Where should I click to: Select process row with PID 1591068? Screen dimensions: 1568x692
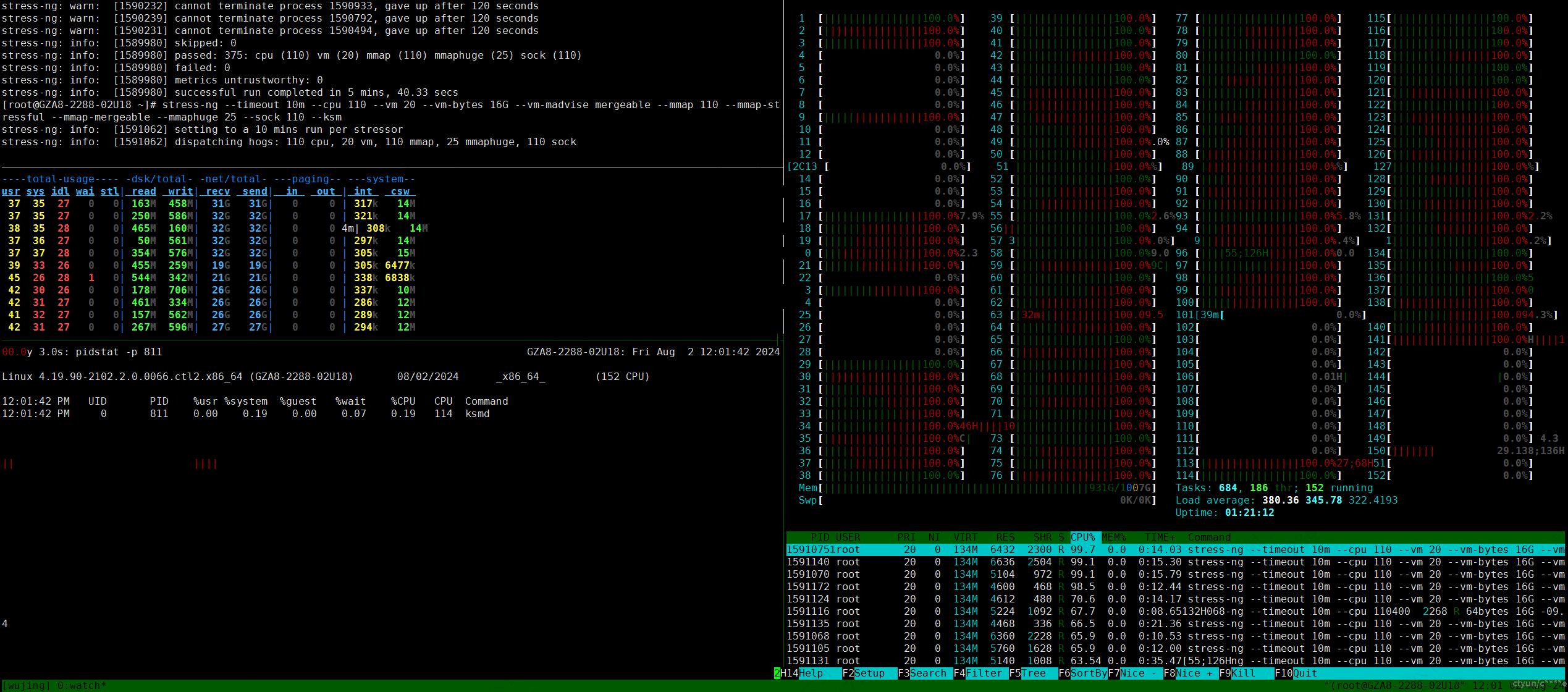[1175, 636]
